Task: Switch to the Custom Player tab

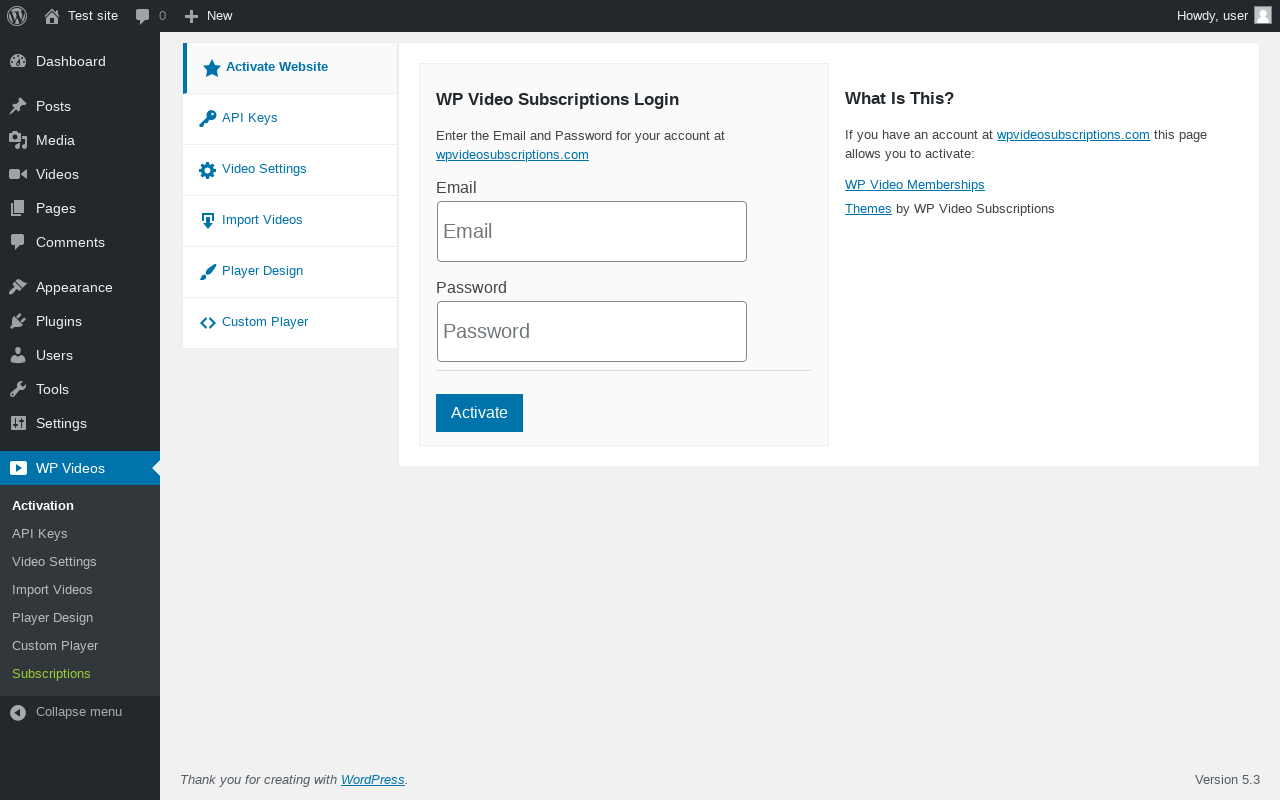Action: coord(290,323)
